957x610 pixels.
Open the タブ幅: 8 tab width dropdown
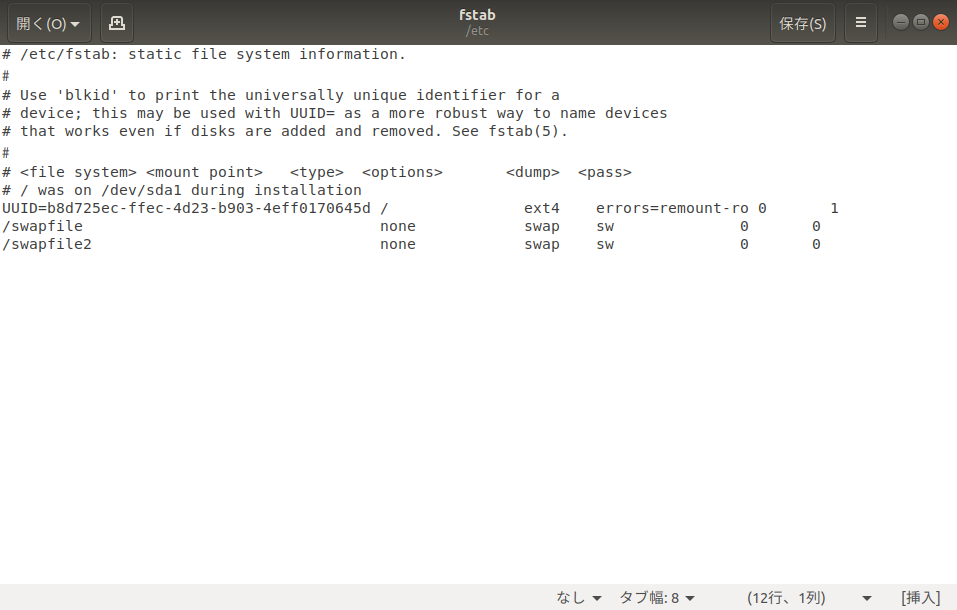(x=657, y=597)
